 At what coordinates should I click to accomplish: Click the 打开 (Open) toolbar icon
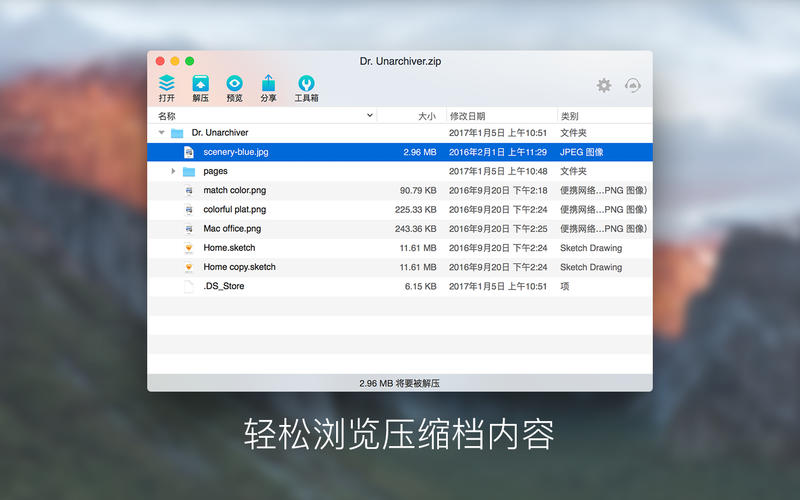[x=166, y=84]
